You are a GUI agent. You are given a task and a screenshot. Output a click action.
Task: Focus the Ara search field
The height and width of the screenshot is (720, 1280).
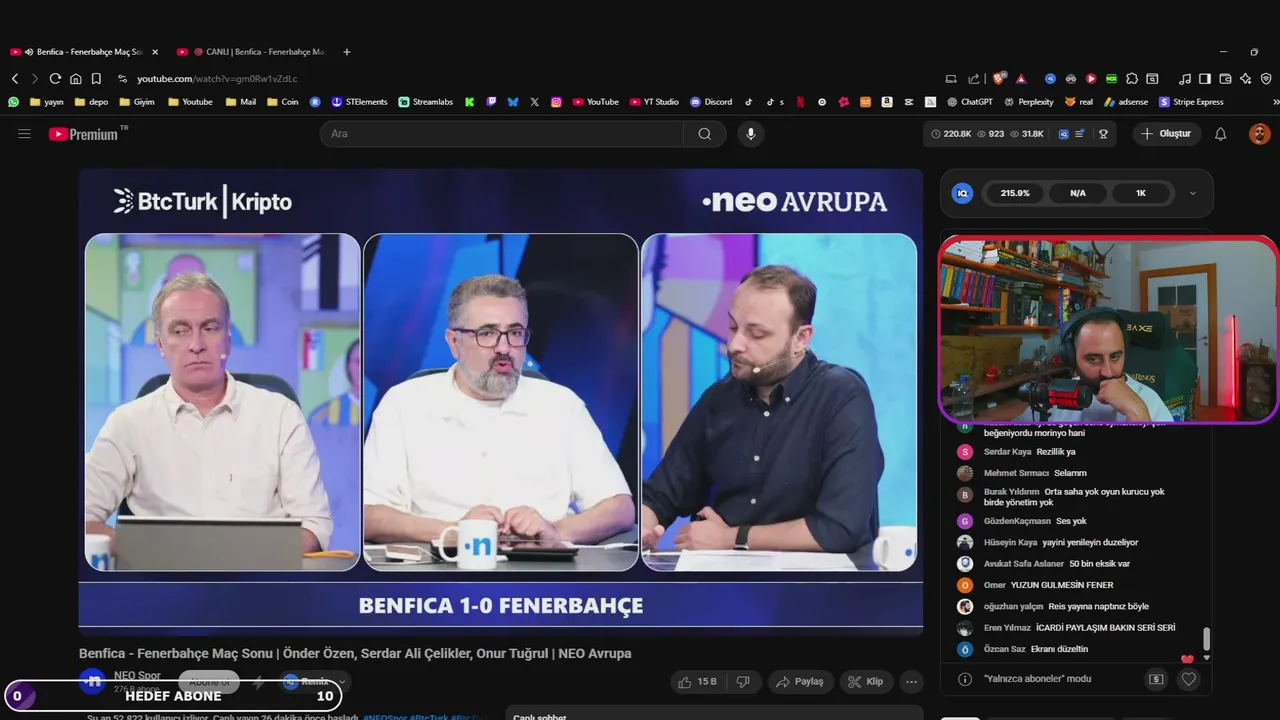point(502,134)
